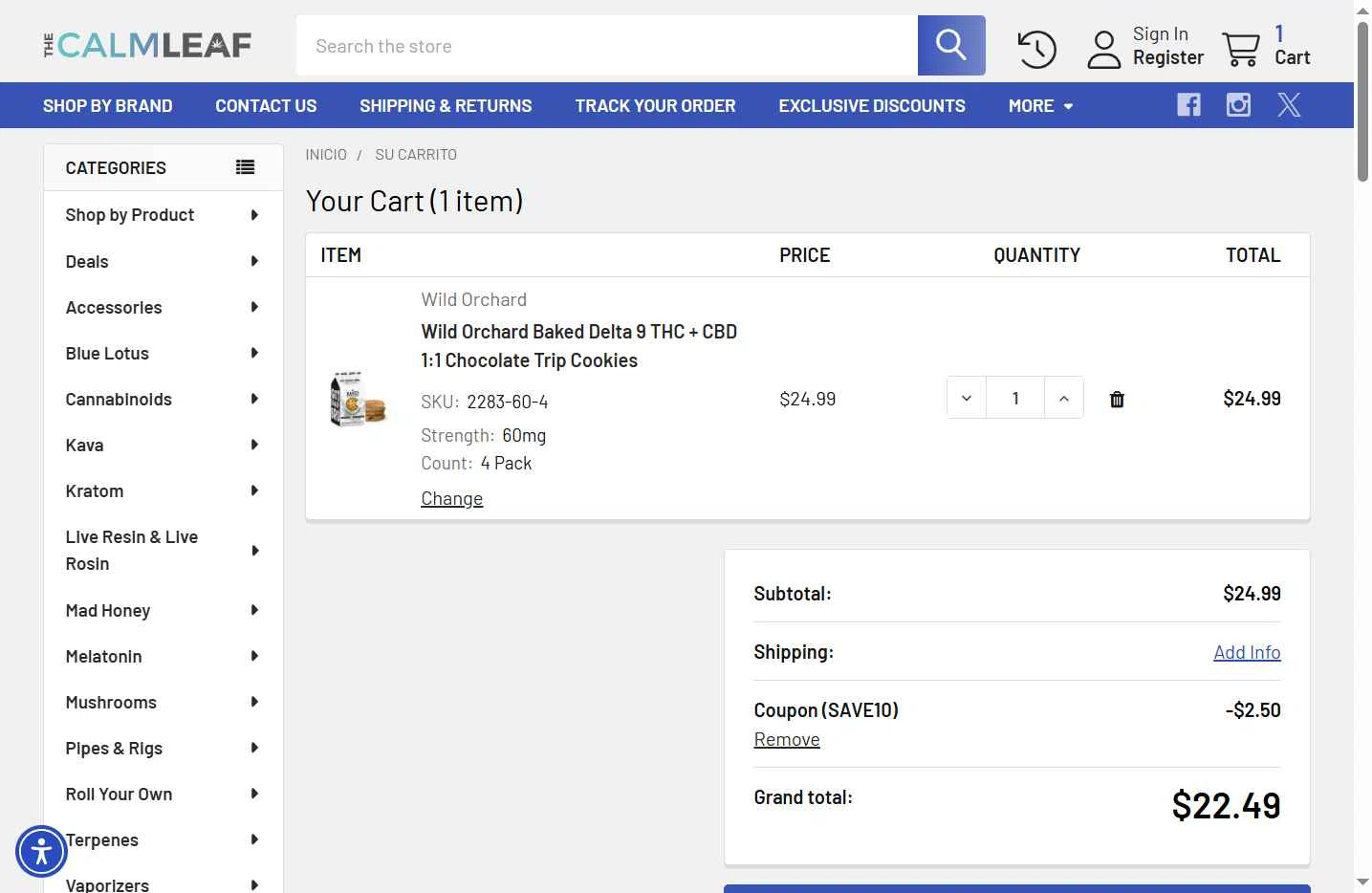Increase cookies quantity with up arrow
The width and height of the screenshot is (1372, 893).
coord(1064,398)
